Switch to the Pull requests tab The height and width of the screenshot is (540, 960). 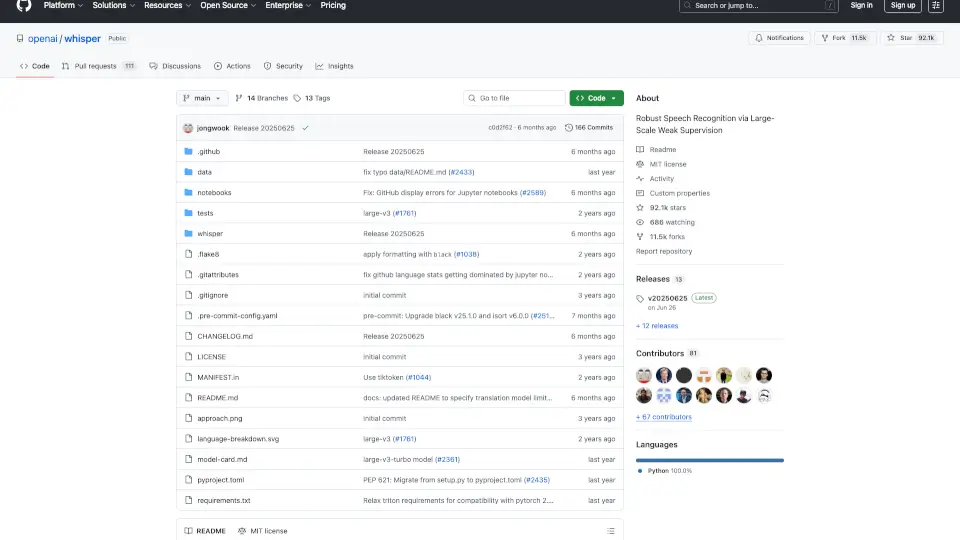tap(97, 66)
